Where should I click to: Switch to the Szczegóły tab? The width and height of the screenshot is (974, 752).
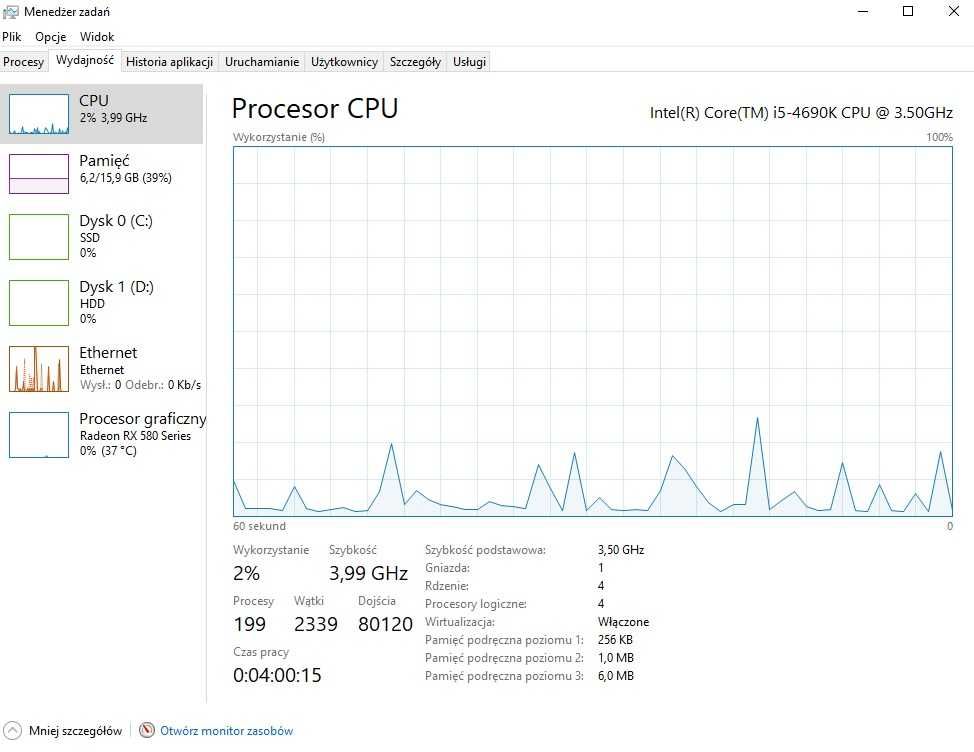point(415,61)
